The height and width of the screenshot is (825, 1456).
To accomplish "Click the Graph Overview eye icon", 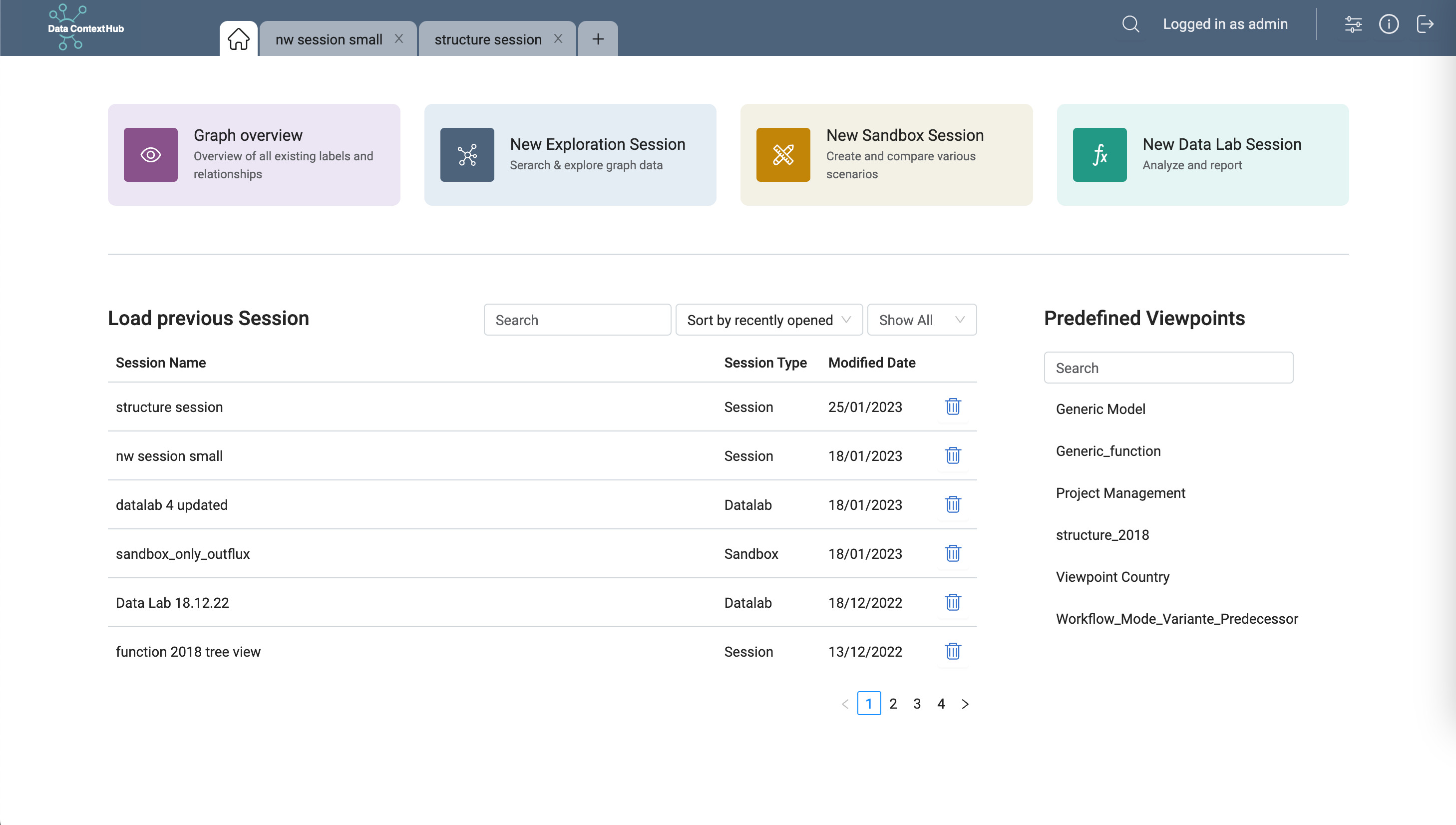I will point(151,155).
